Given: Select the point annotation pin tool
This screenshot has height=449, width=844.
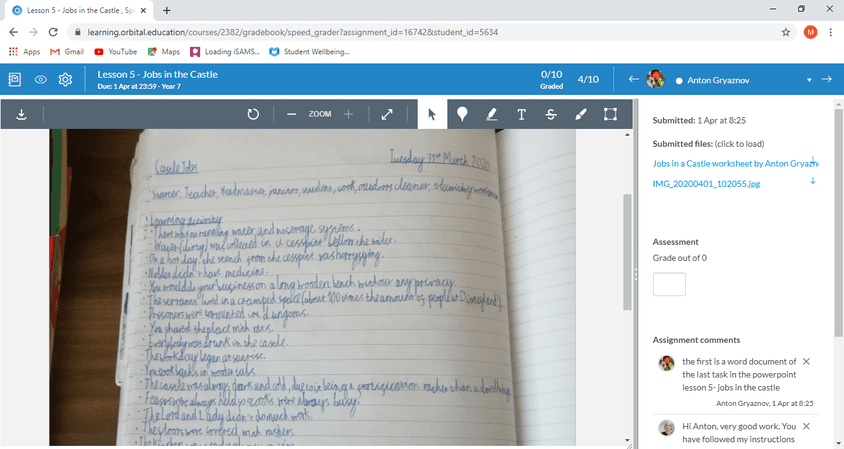Looking at the screenshot, I should pyautogui.click(x=462, y=114).
